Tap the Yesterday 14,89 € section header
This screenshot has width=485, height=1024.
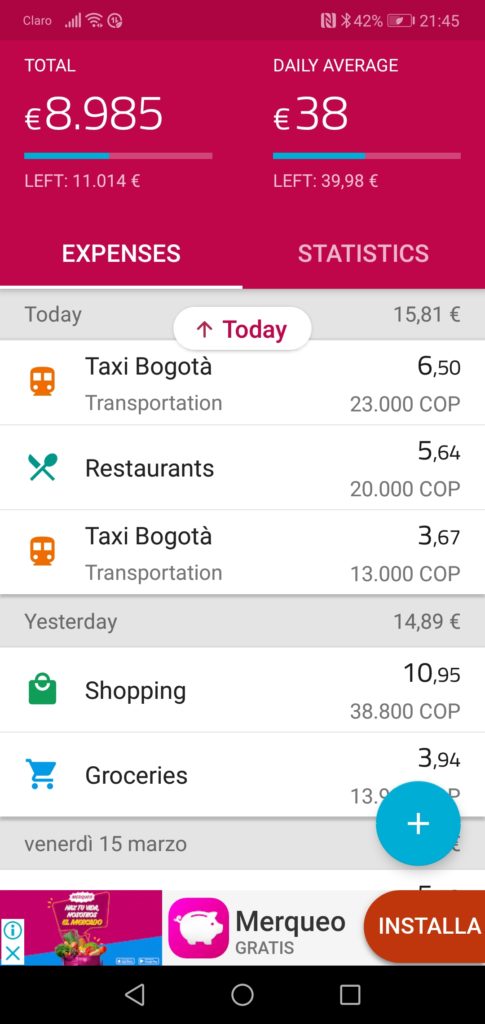pyautogui.click(x=242, y=621)
